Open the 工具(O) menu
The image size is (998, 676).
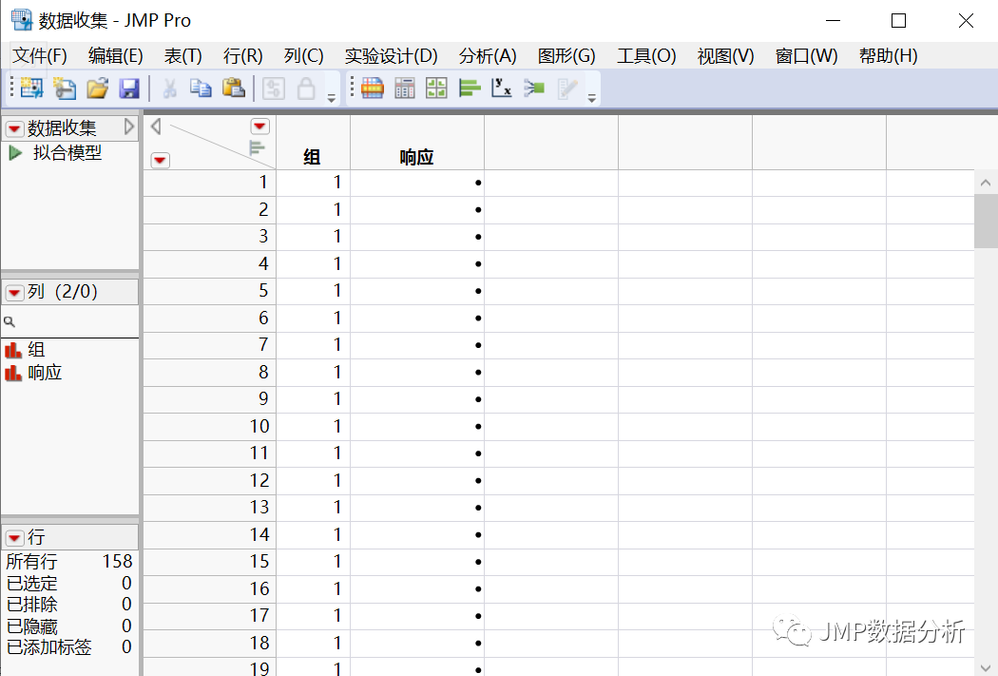pos(646,56)
